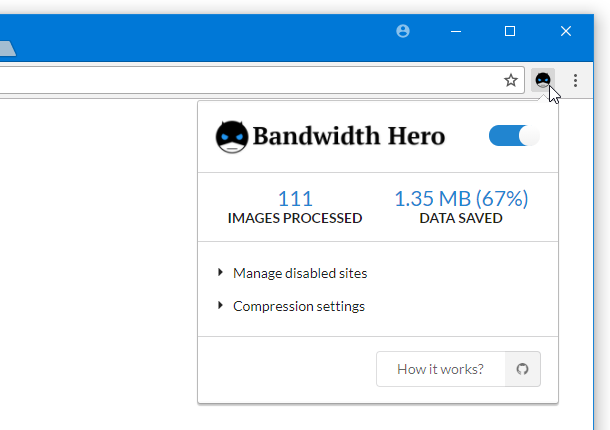Viewport: 610px width, 430px height.
Task: Click the Bandwidth Hero extension toolbar icon
Action: pos(543,80)
